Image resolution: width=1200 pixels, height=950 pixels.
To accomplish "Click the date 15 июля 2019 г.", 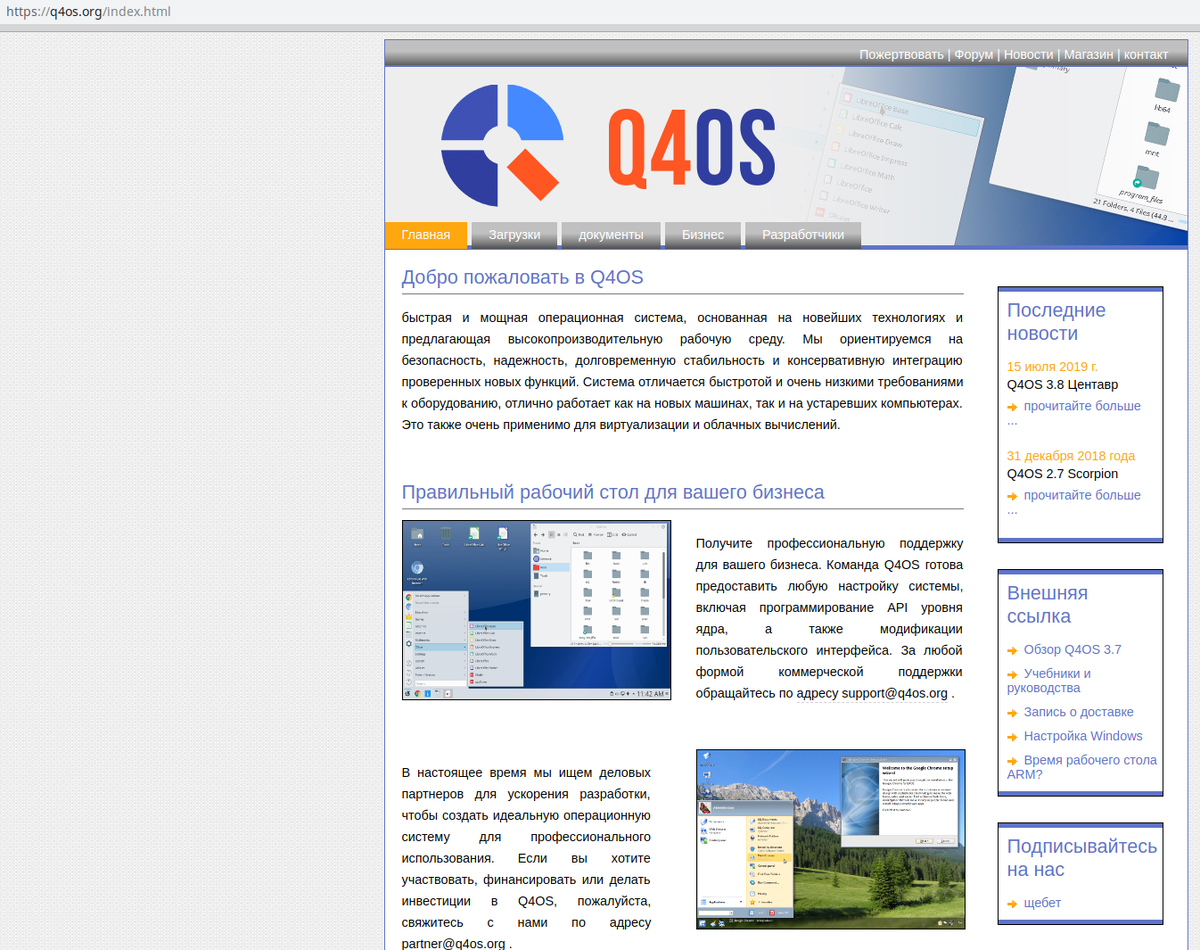I will click(x=1052, y=366).
